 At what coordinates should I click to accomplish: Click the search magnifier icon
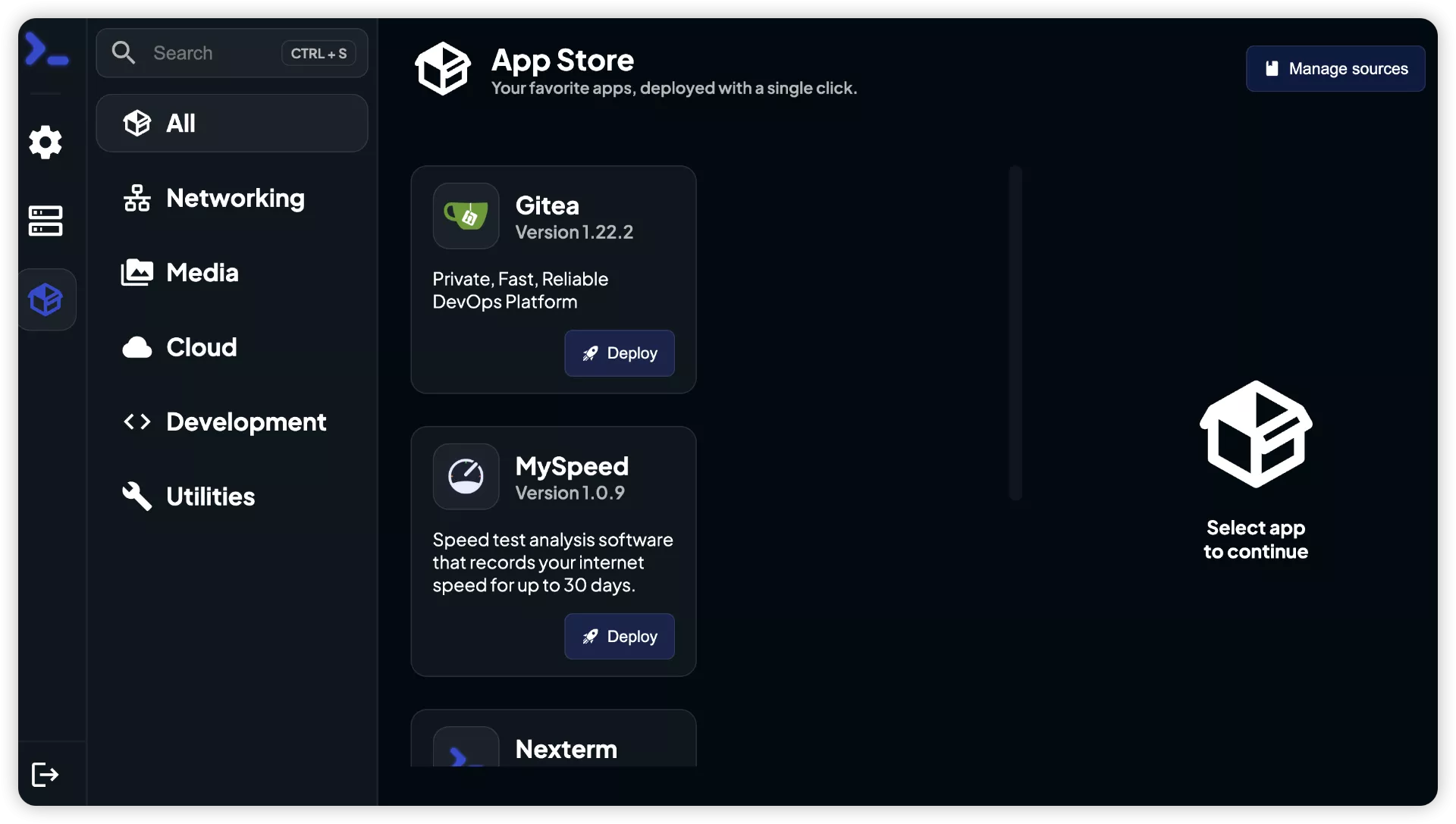click(124, 52)
